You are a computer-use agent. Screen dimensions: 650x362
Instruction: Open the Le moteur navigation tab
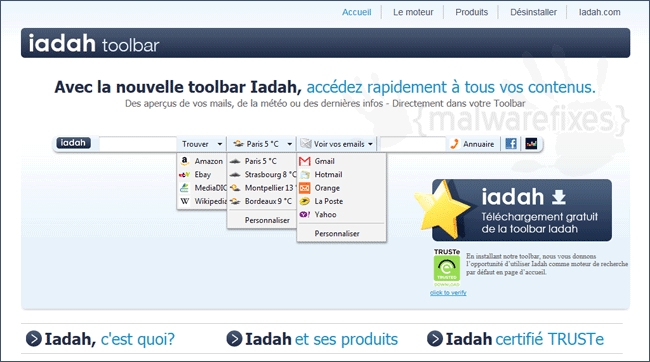(x=413, y=12)
